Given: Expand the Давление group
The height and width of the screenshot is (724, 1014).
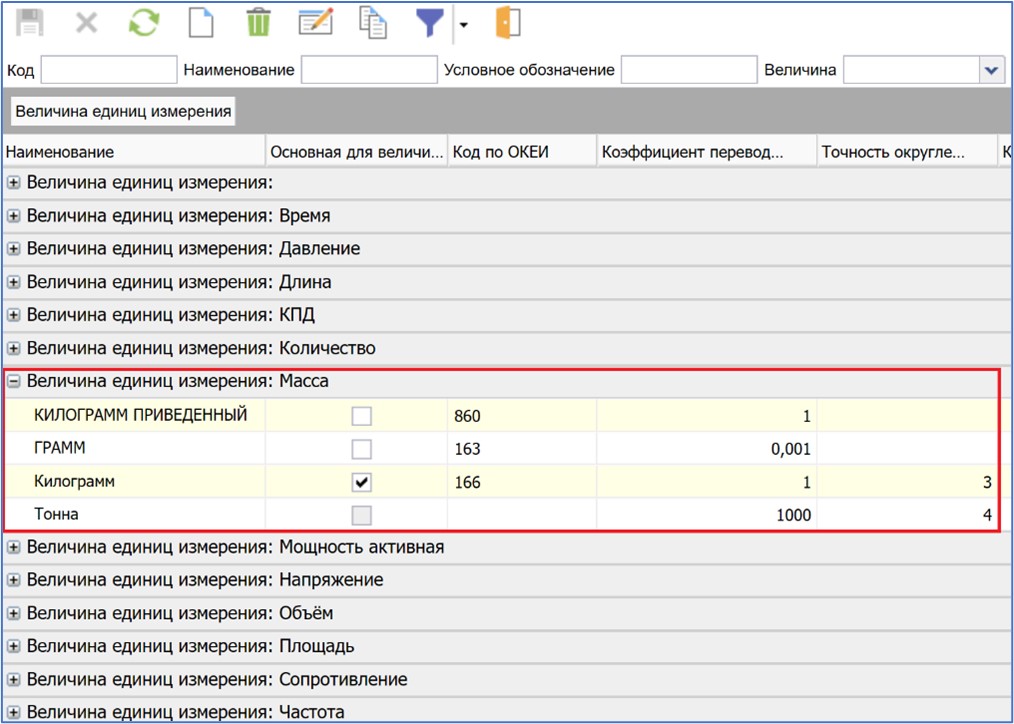Looking at the screenshot, I should 14,249.
